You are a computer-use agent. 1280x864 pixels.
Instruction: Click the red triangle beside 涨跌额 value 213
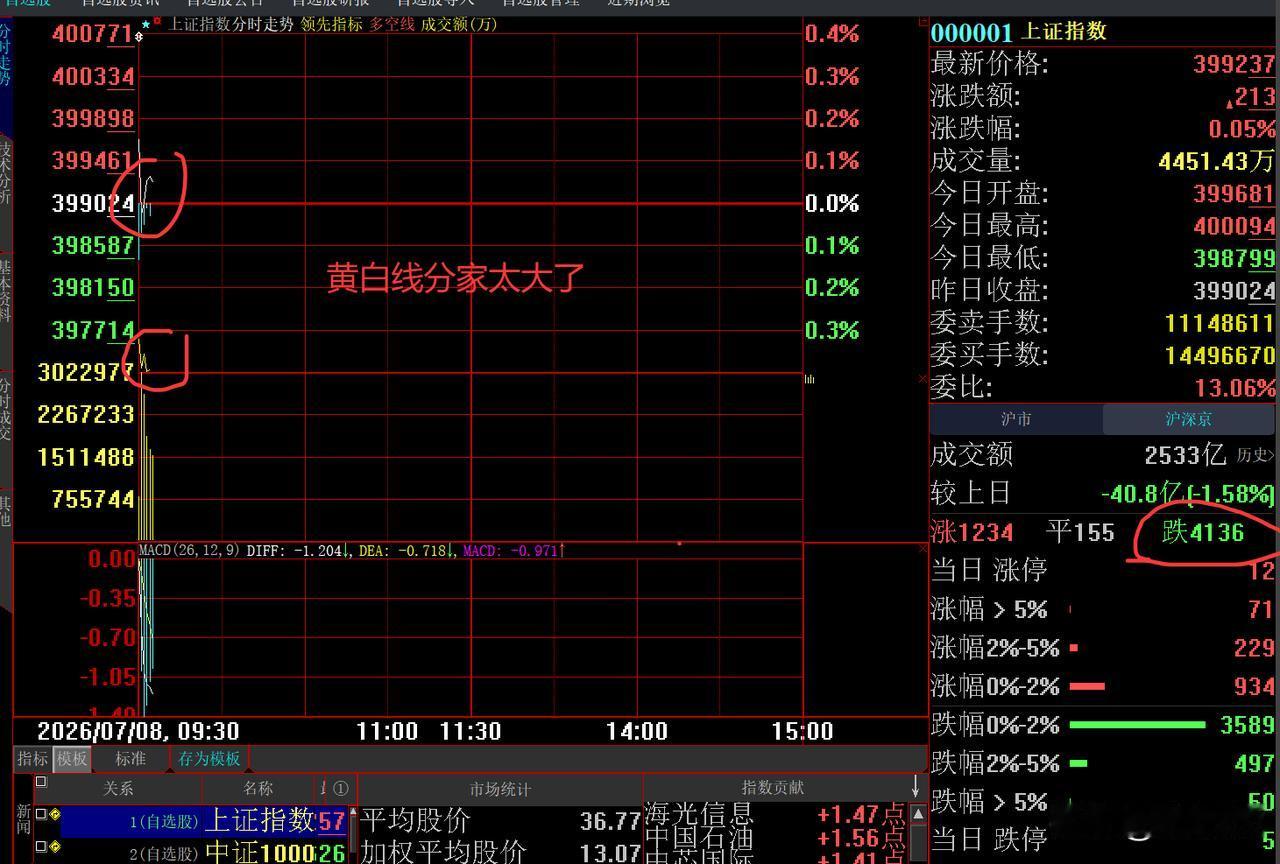[x=1228, y=101]
